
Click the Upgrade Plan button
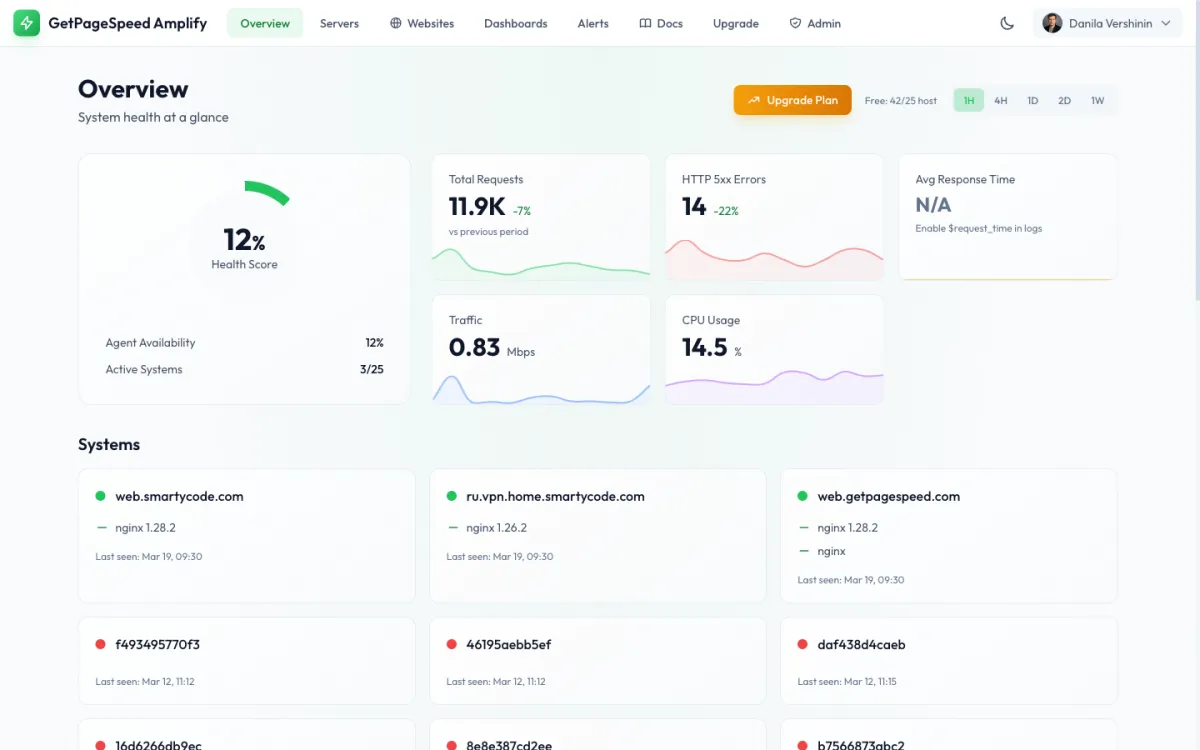[792, 100]
